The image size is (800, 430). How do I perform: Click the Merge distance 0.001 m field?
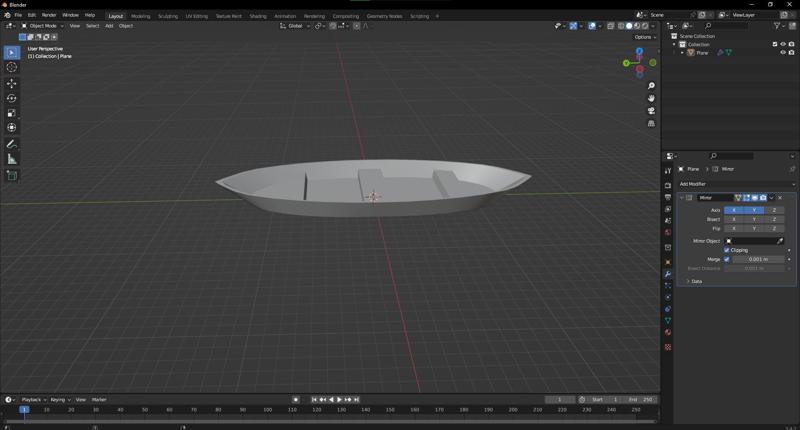pos(758,259)
